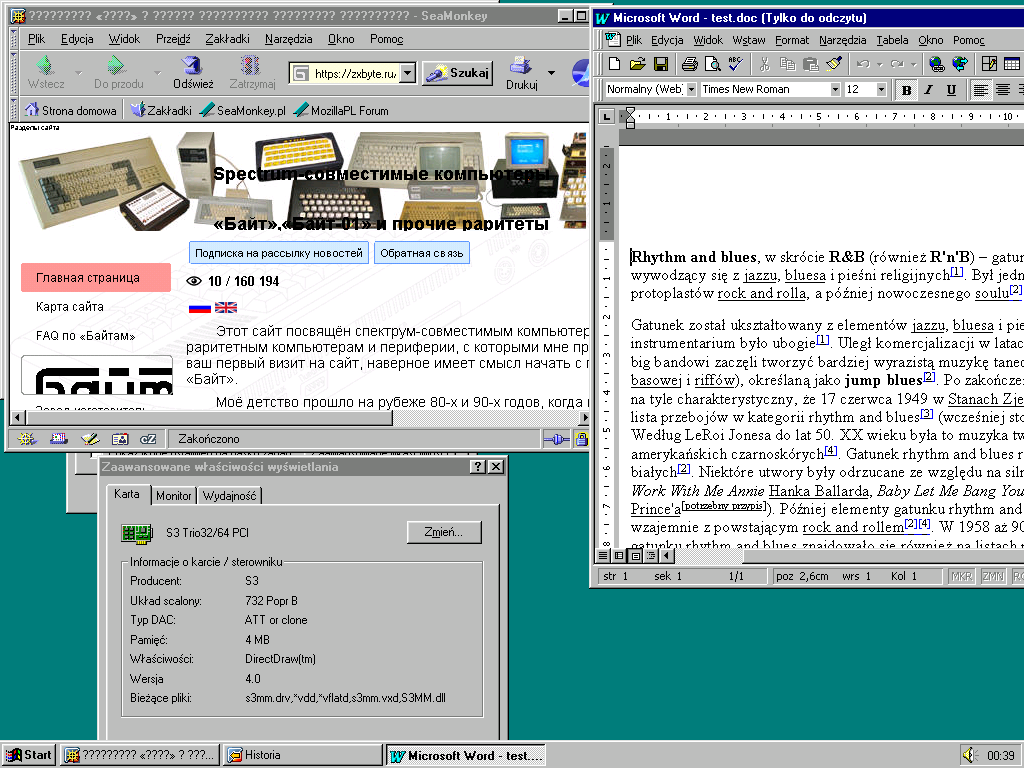Toggle center alignment in Word toolbar
Screen dimensions: 1024x768
click(1003, 90)
